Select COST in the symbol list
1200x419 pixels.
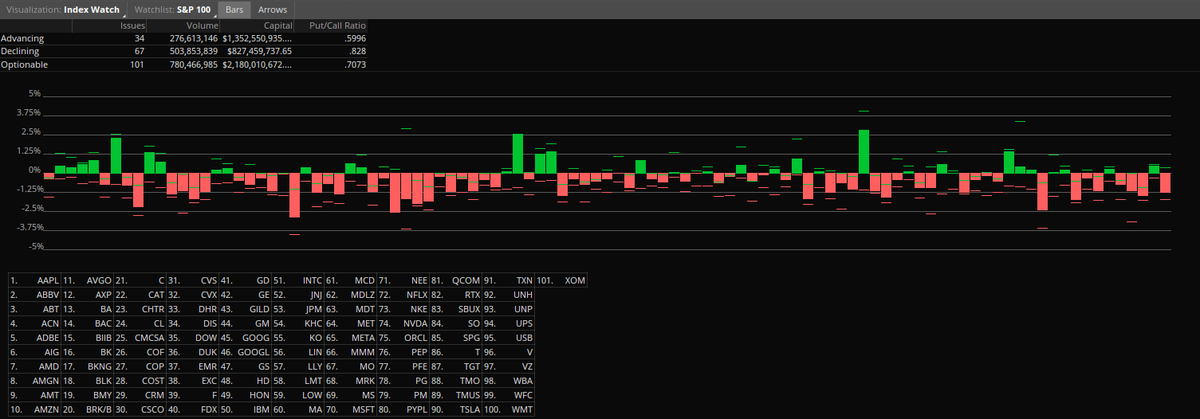152,380
